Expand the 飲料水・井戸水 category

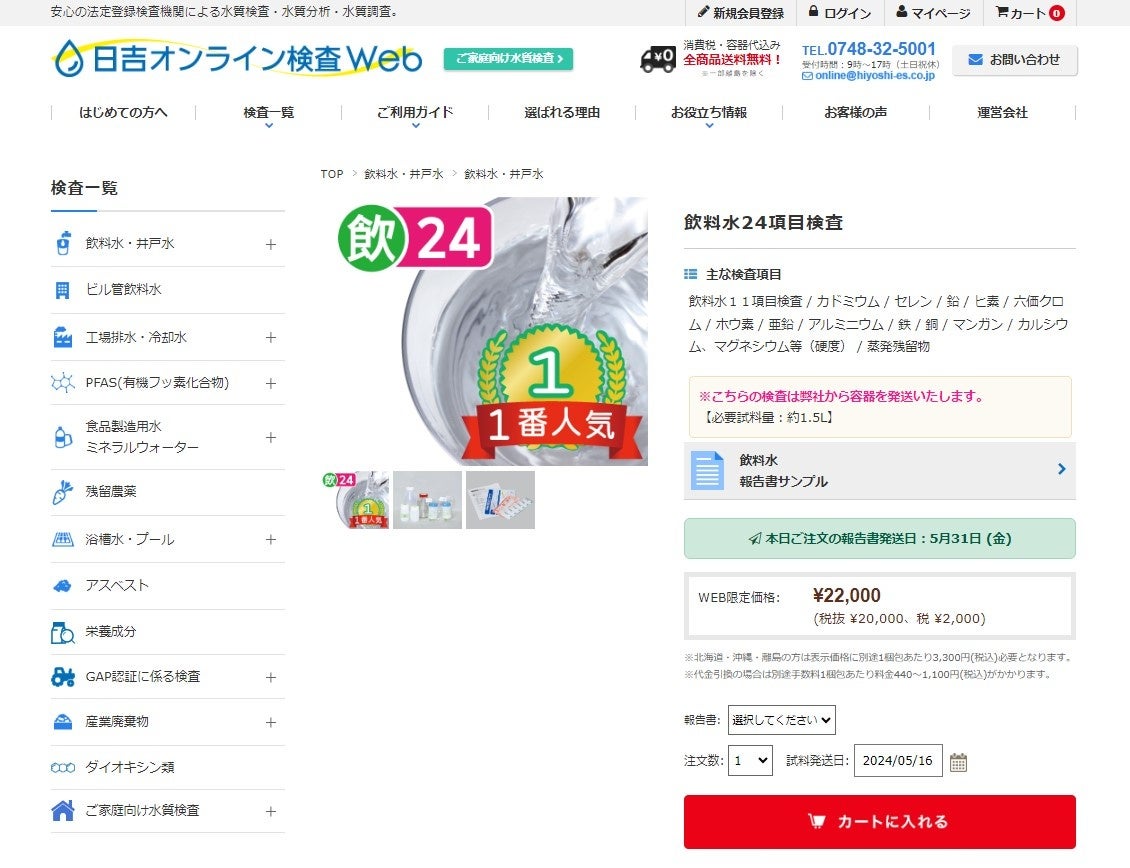click(270, 244)
